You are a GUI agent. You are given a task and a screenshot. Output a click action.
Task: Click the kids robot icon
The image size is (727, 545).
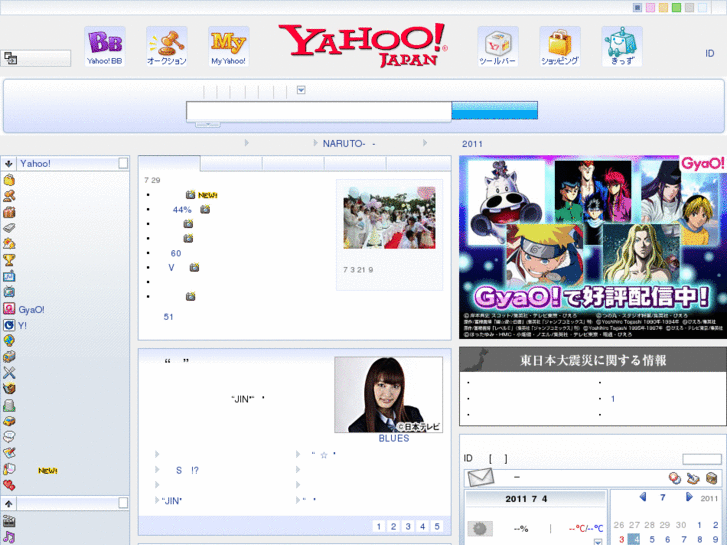[x=621, y=45]
